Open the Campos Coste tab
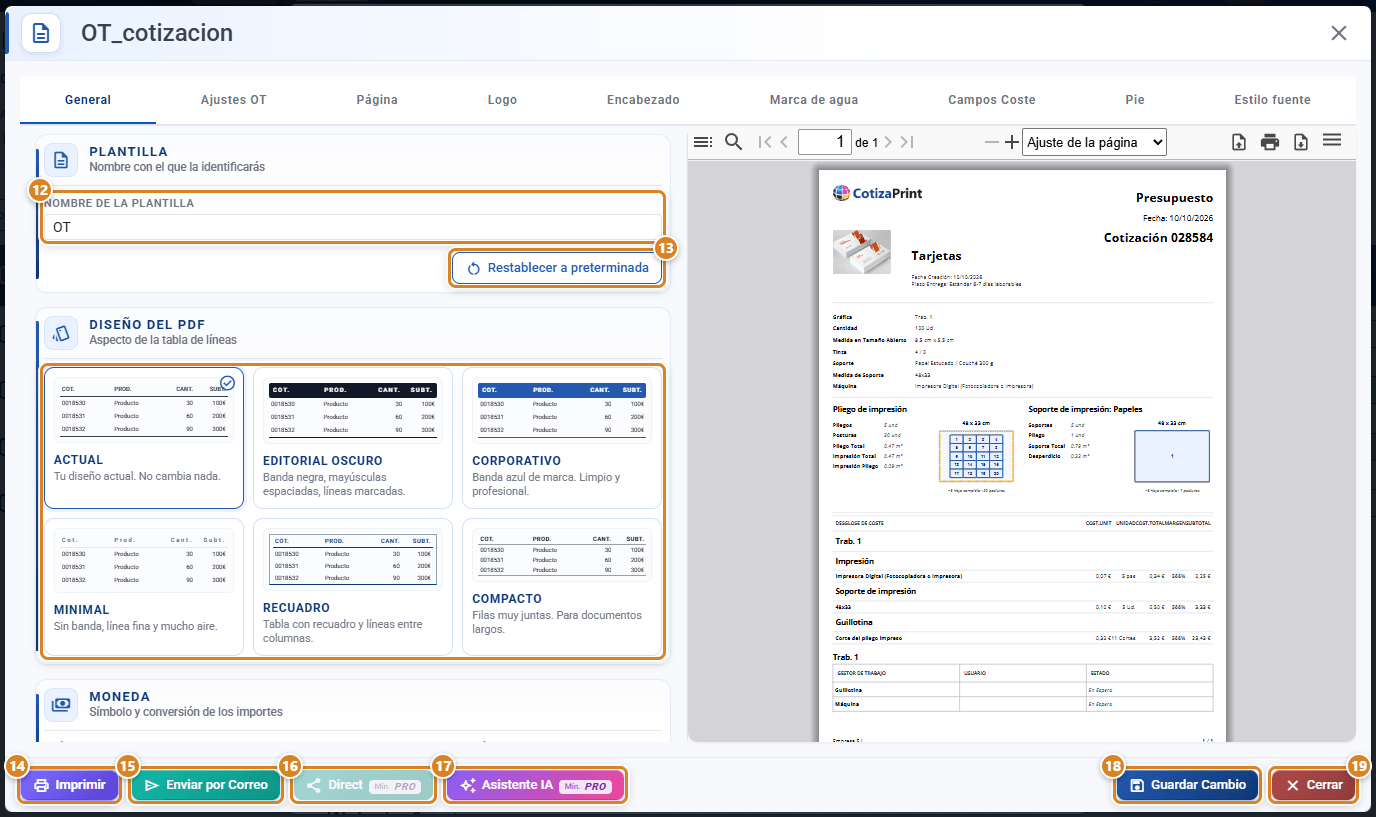 (992, 100)
